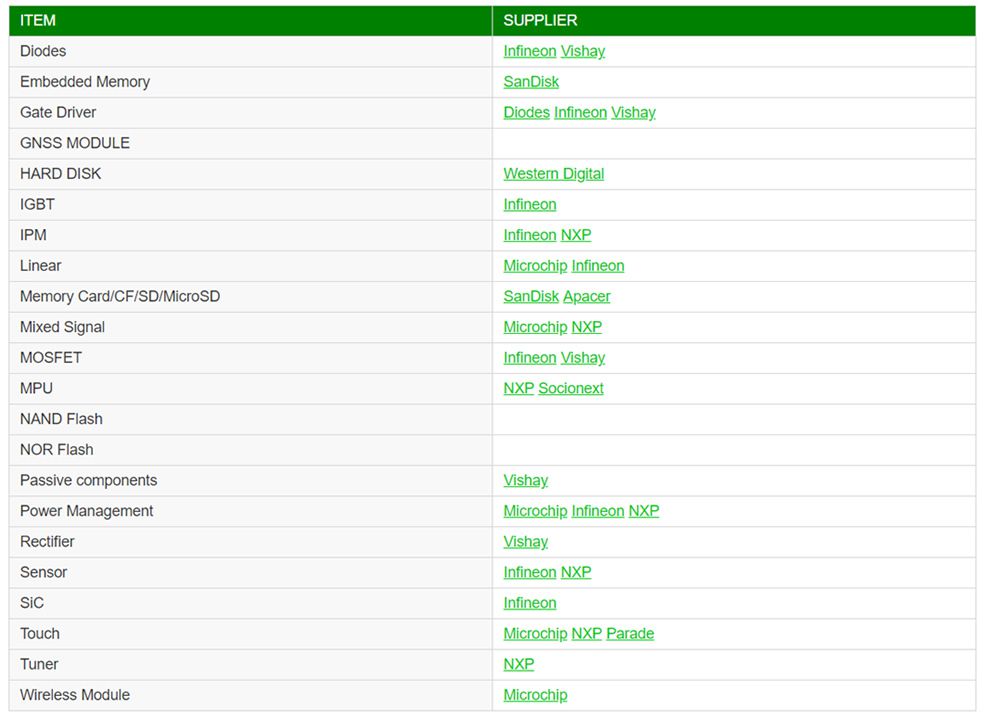
Task: Open NXP link in IPM row
Action: coord(576,235)
